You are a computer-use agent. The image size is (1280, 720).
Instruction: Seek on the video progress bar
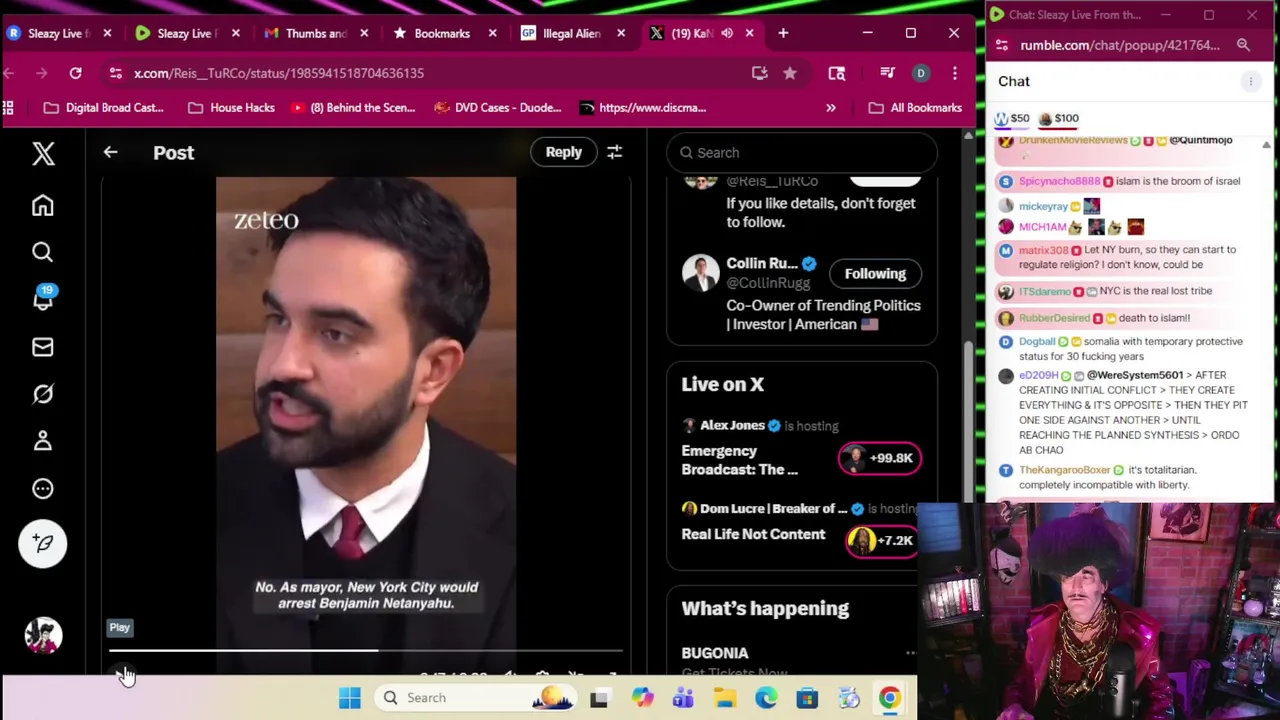click(366, 651)
